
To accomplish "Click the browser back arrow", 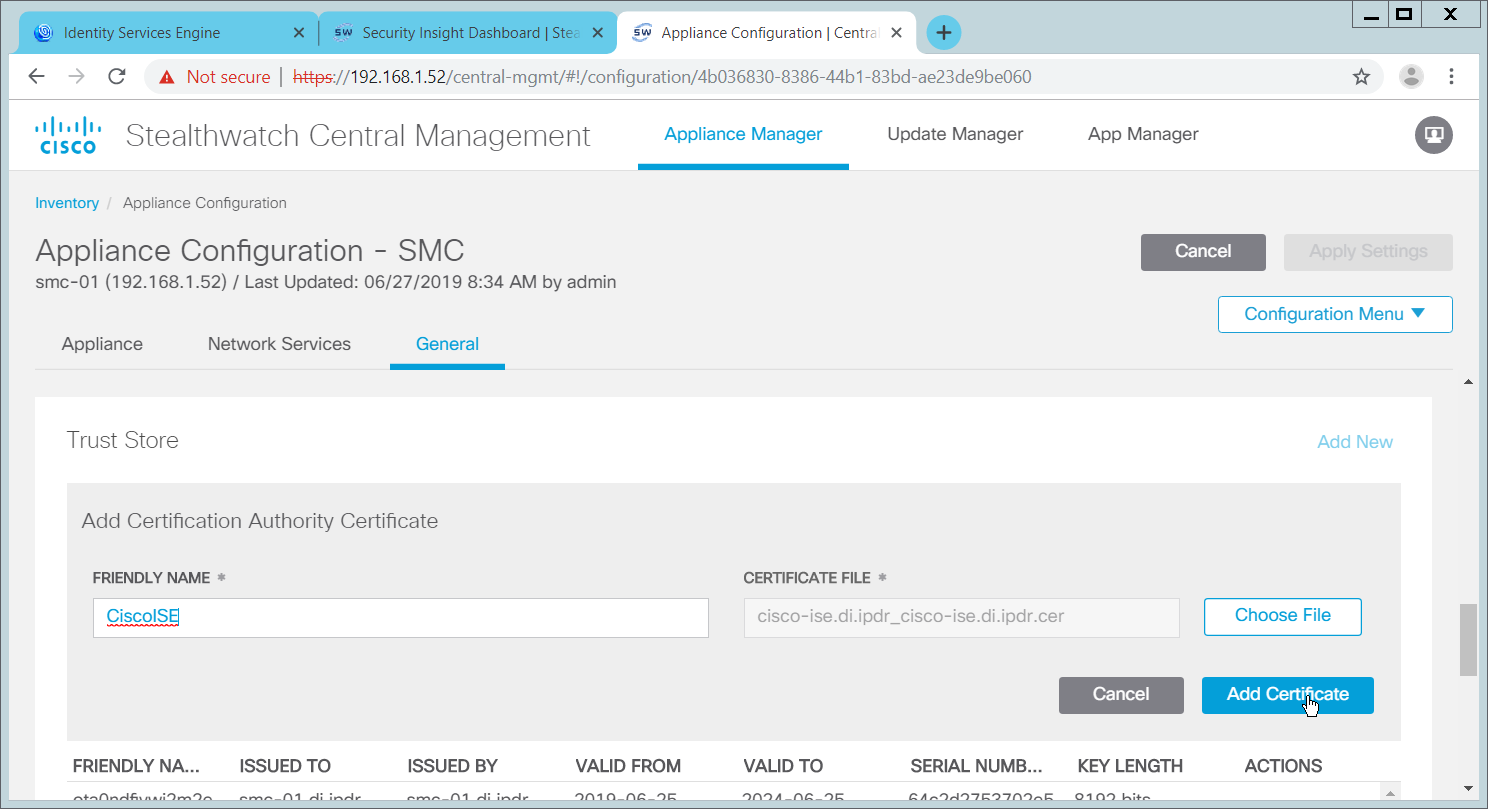I will pos(37,77).
